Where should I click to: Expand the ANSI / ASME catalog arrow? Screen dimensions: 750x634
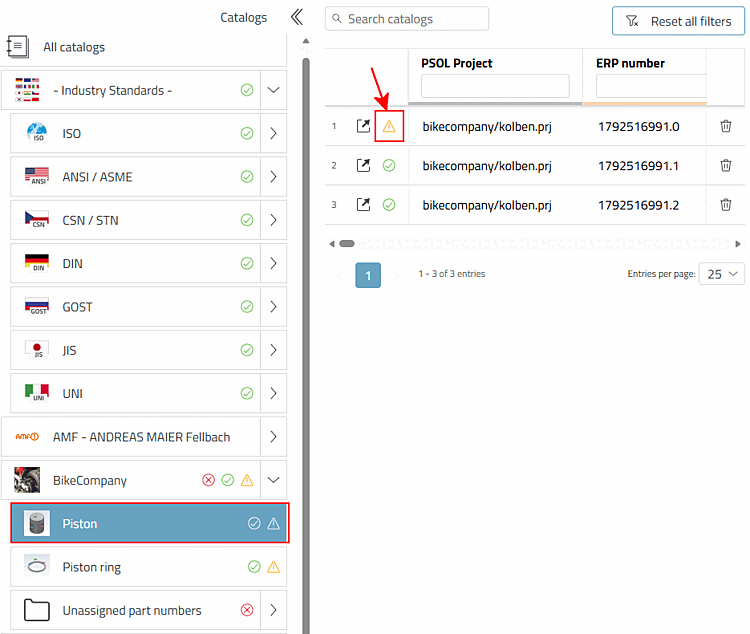(274, 177)
